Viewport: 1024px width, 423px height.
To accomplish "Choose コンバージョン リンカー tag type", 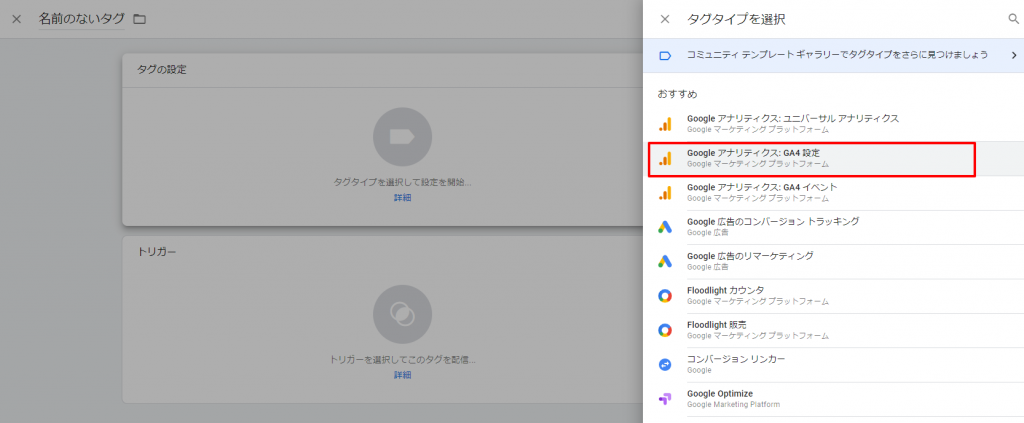I will [833, 364].
